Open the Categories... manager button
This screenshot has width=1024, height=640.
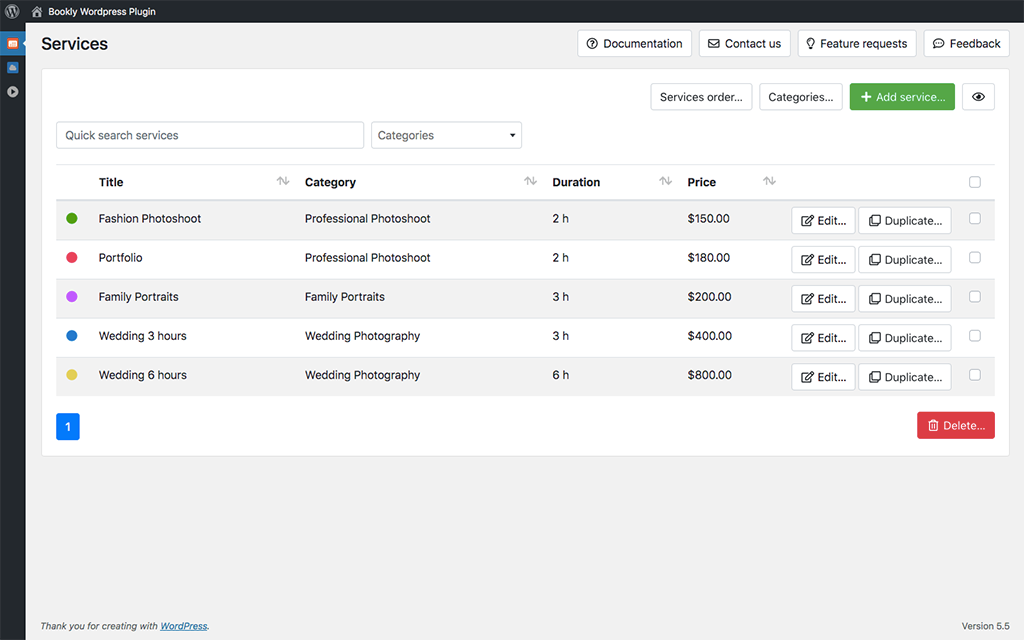click(801, 97)
